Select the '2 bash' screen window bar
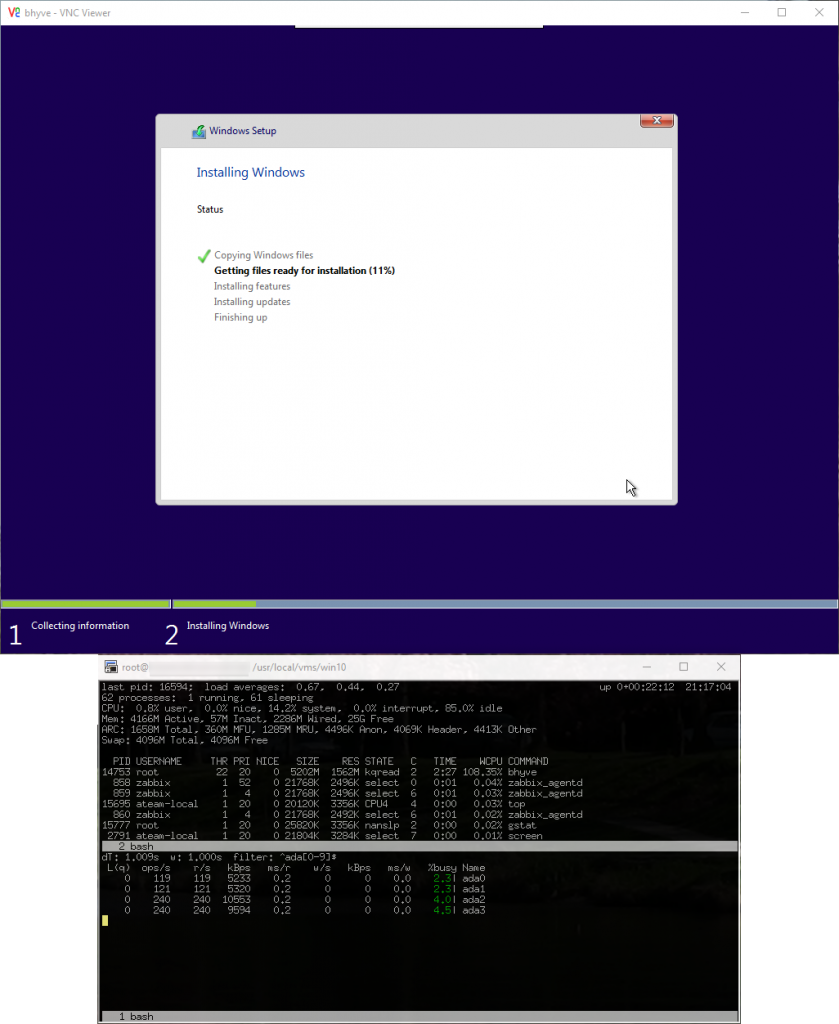 419,846
